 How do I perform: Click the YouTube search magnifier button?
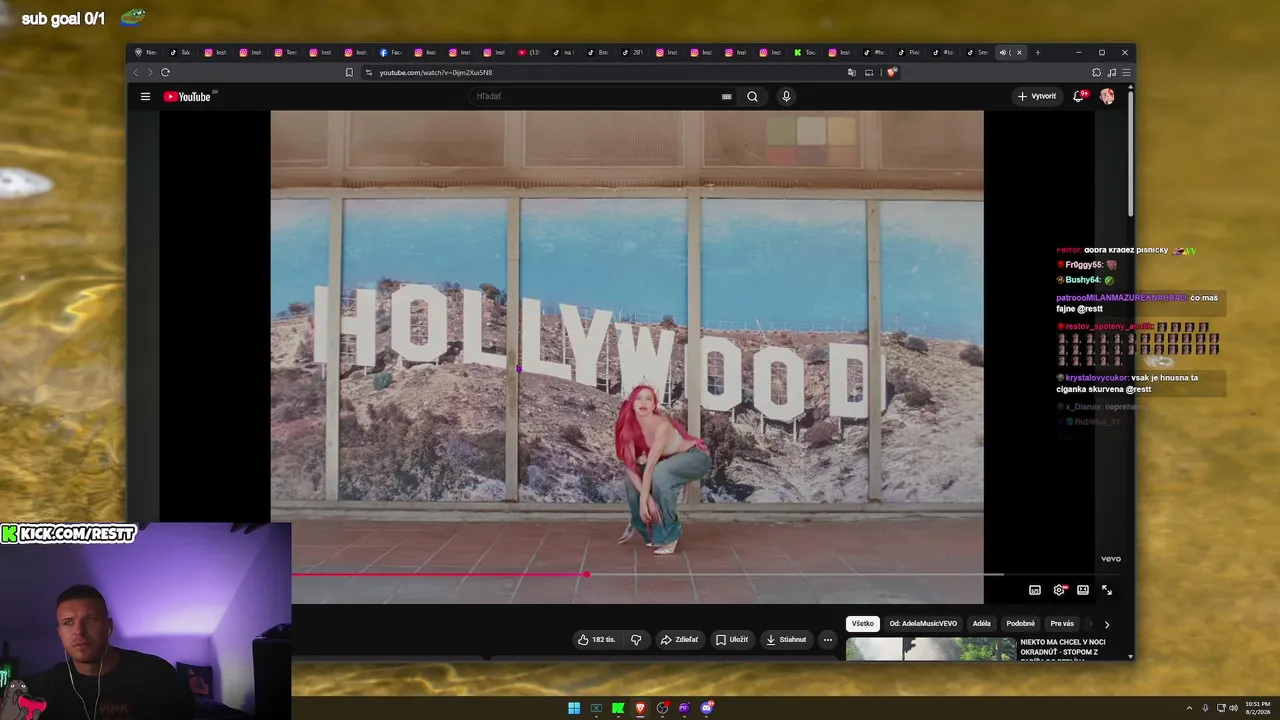(752, 96)
